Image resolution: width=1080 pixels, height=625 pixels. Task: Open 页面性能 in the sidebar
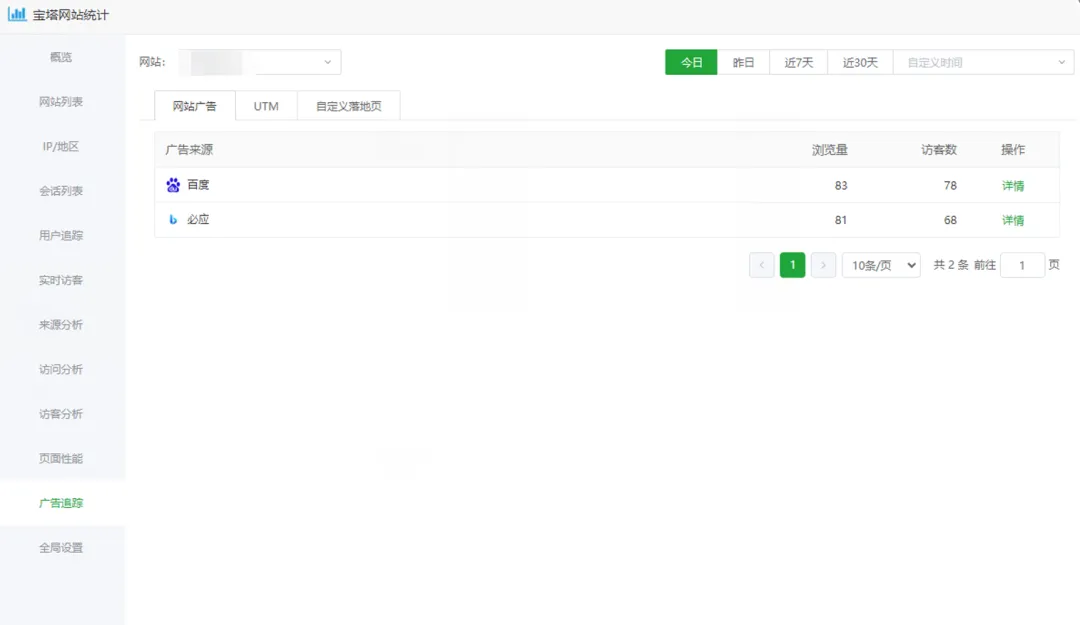point(61,458)
